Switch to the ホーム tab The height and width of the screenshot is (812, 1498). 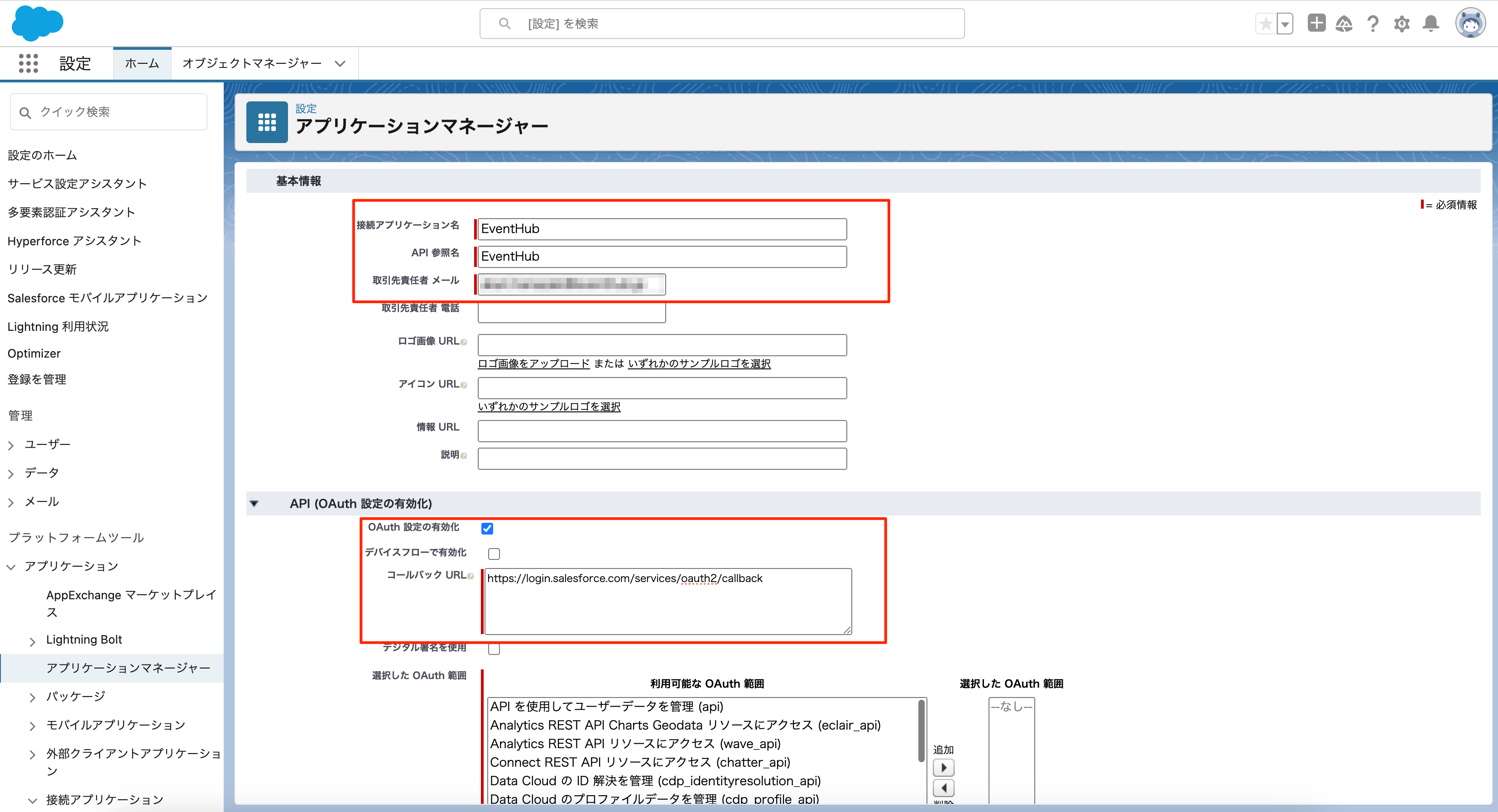click(142, 63)
